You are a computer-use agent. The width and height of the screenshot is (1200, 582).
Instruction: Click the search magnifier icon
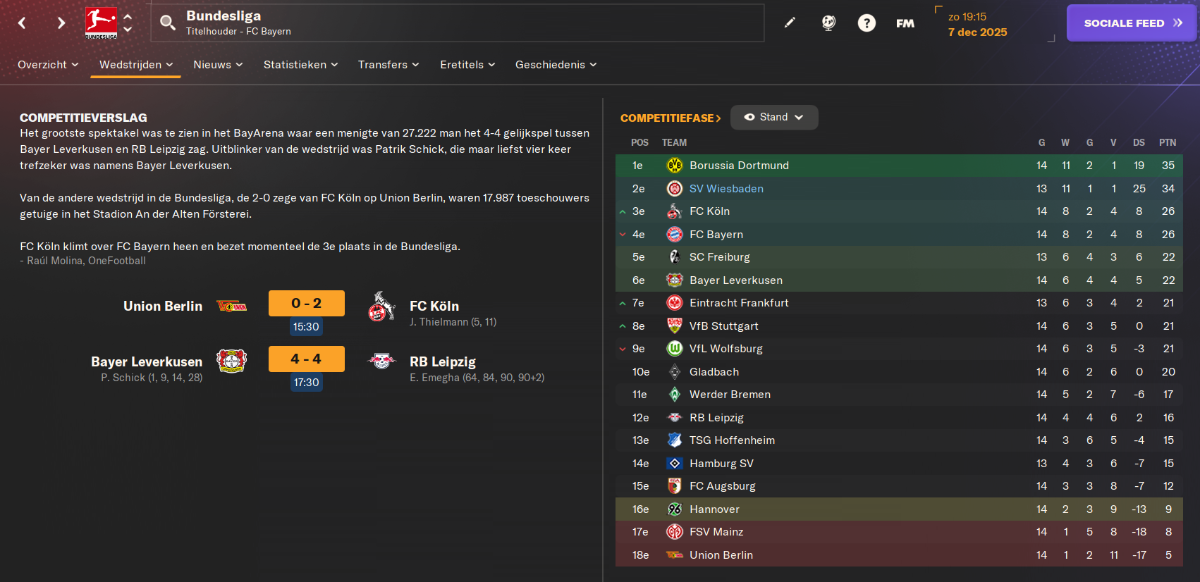168,22
